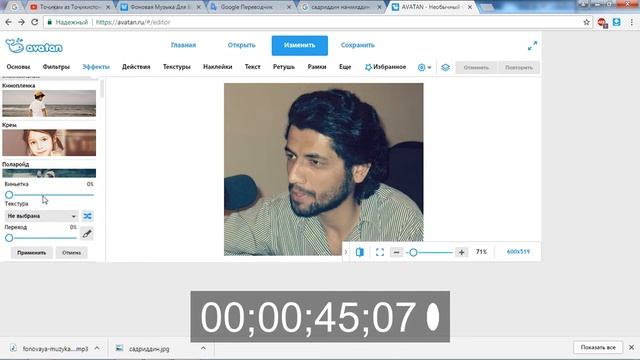Select the Изменить tab
This screenshot has height=360, width=640.
(x=300, y=45)
